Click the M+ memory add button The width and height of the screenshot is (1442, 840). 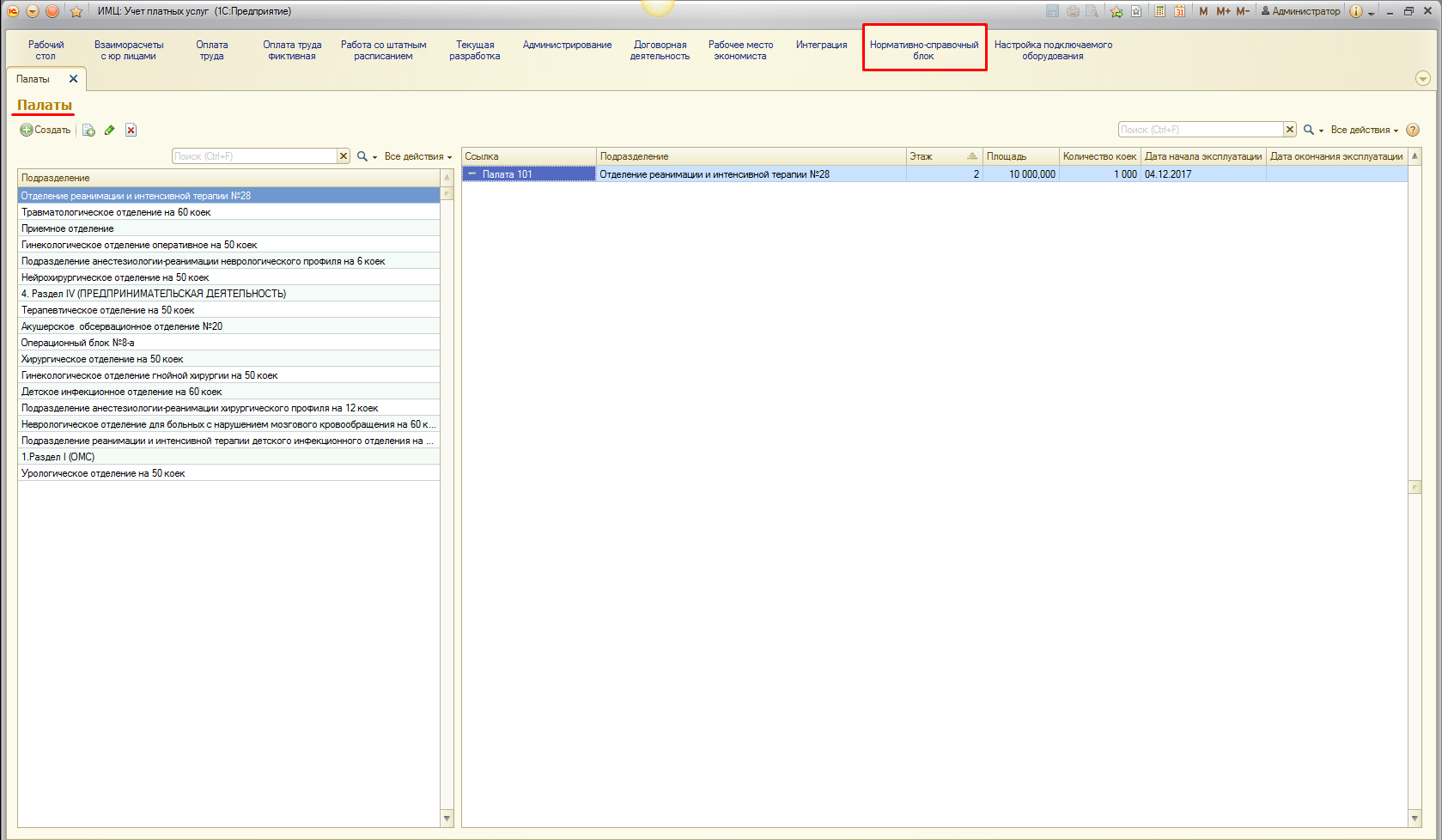(1223, 11)
